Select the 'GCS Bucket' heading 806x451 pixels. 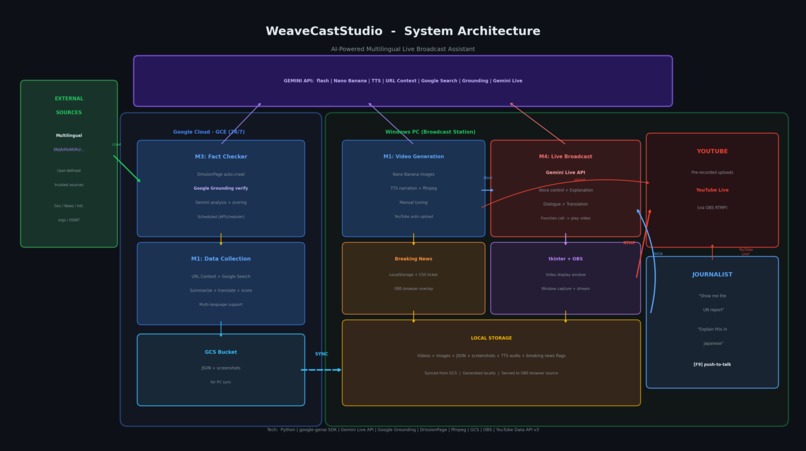click(x=221, y=352)
